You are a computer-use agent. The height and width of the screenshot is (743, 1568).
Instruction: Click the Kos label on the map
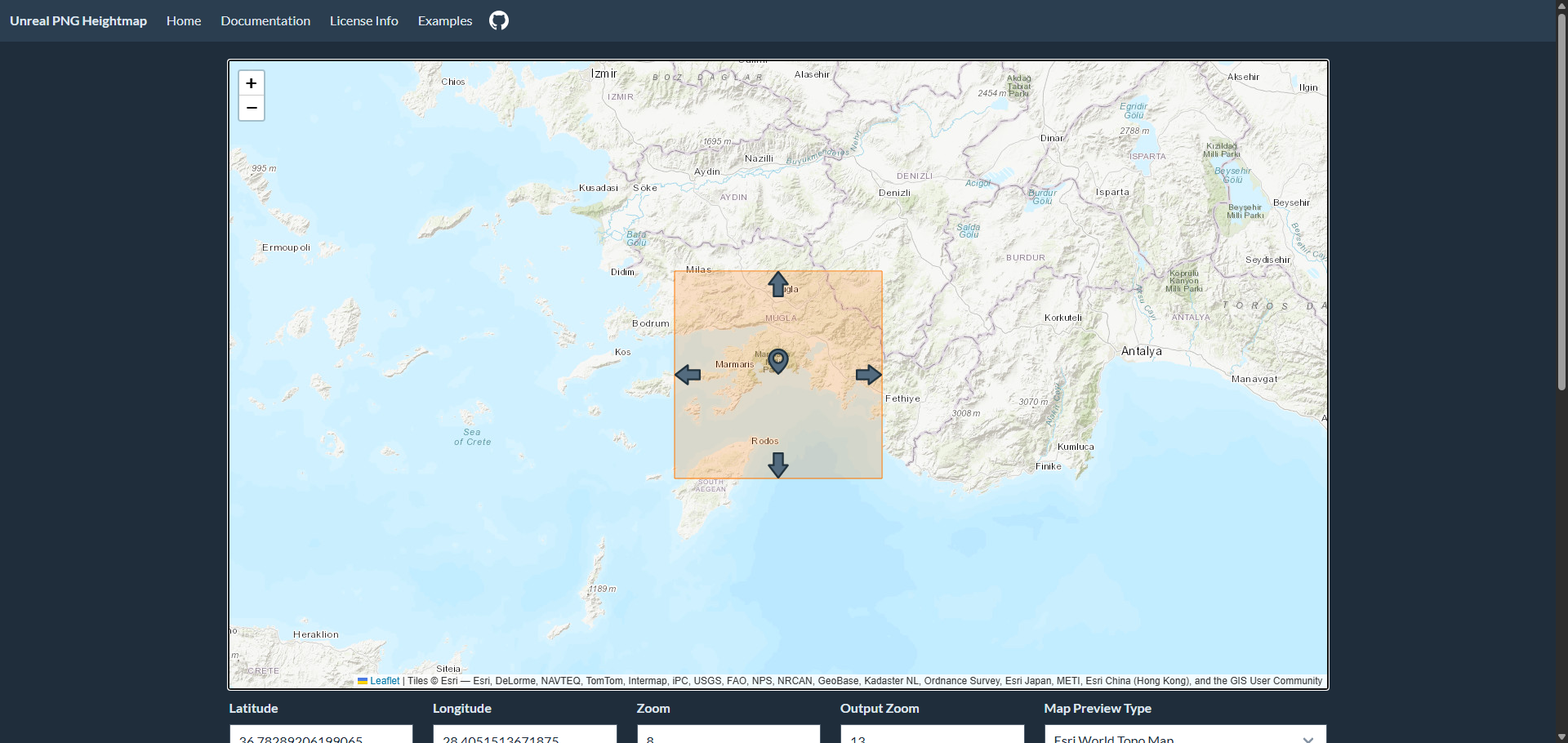623,352
